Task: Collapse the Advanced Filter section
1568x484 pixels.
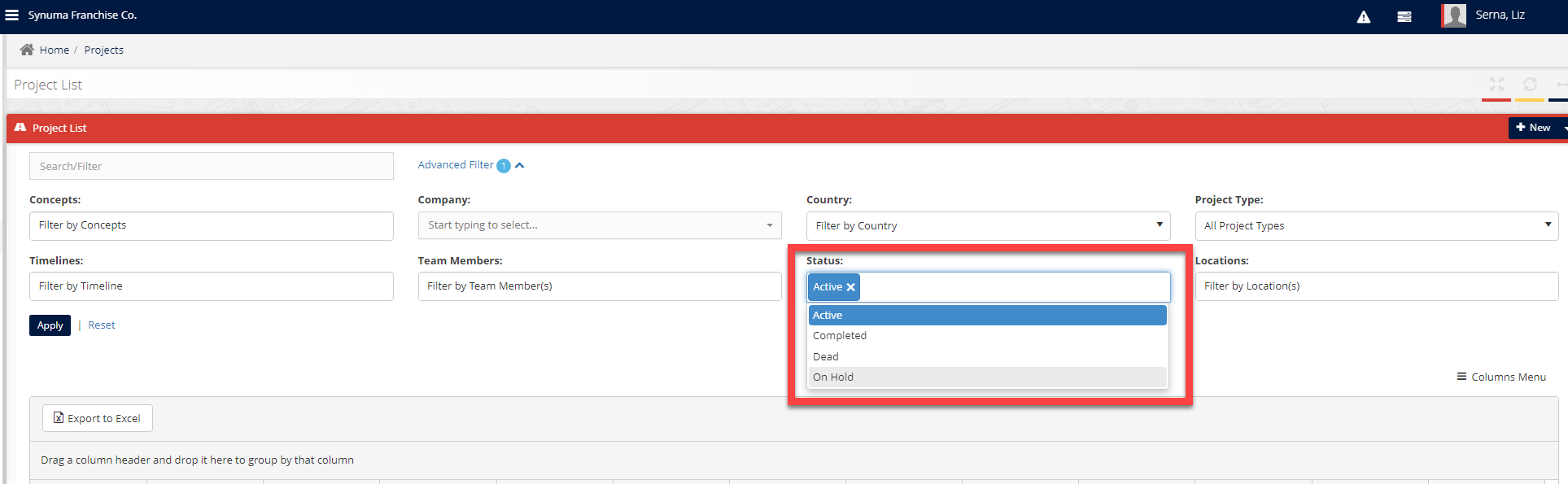Action: [520, 165]
